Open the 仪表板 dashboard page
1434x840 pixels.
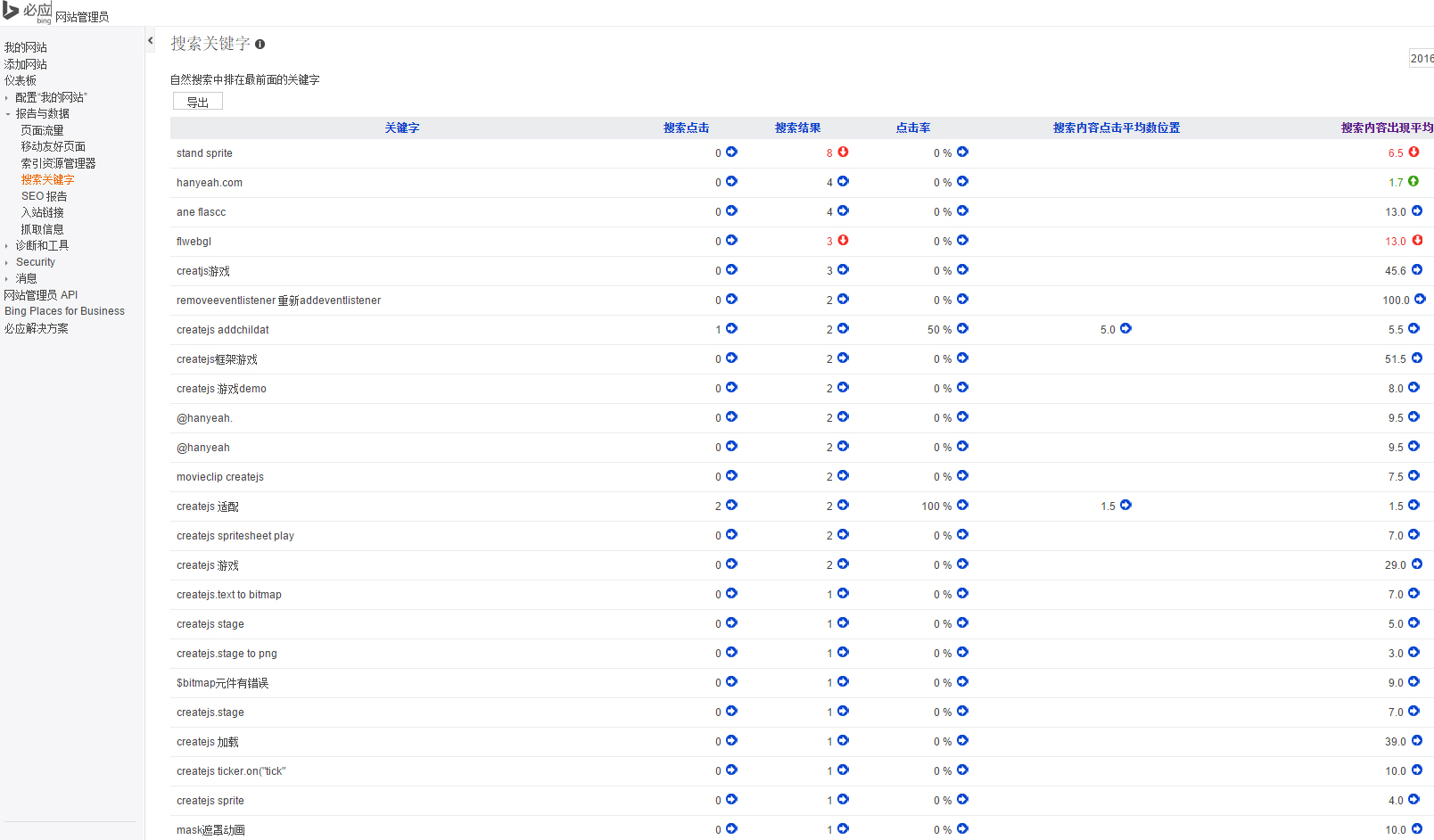pos(21,80)
